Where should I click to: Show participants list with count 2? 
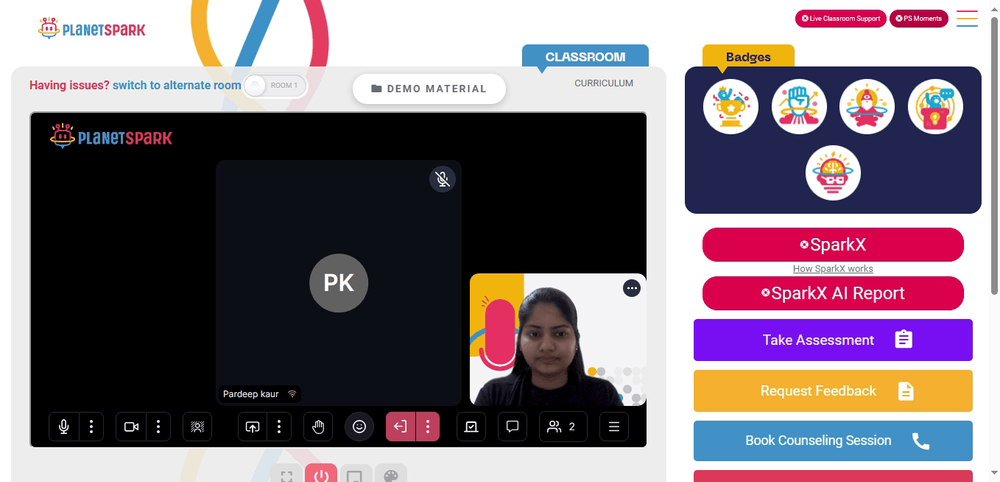click(x=563, y=427)
